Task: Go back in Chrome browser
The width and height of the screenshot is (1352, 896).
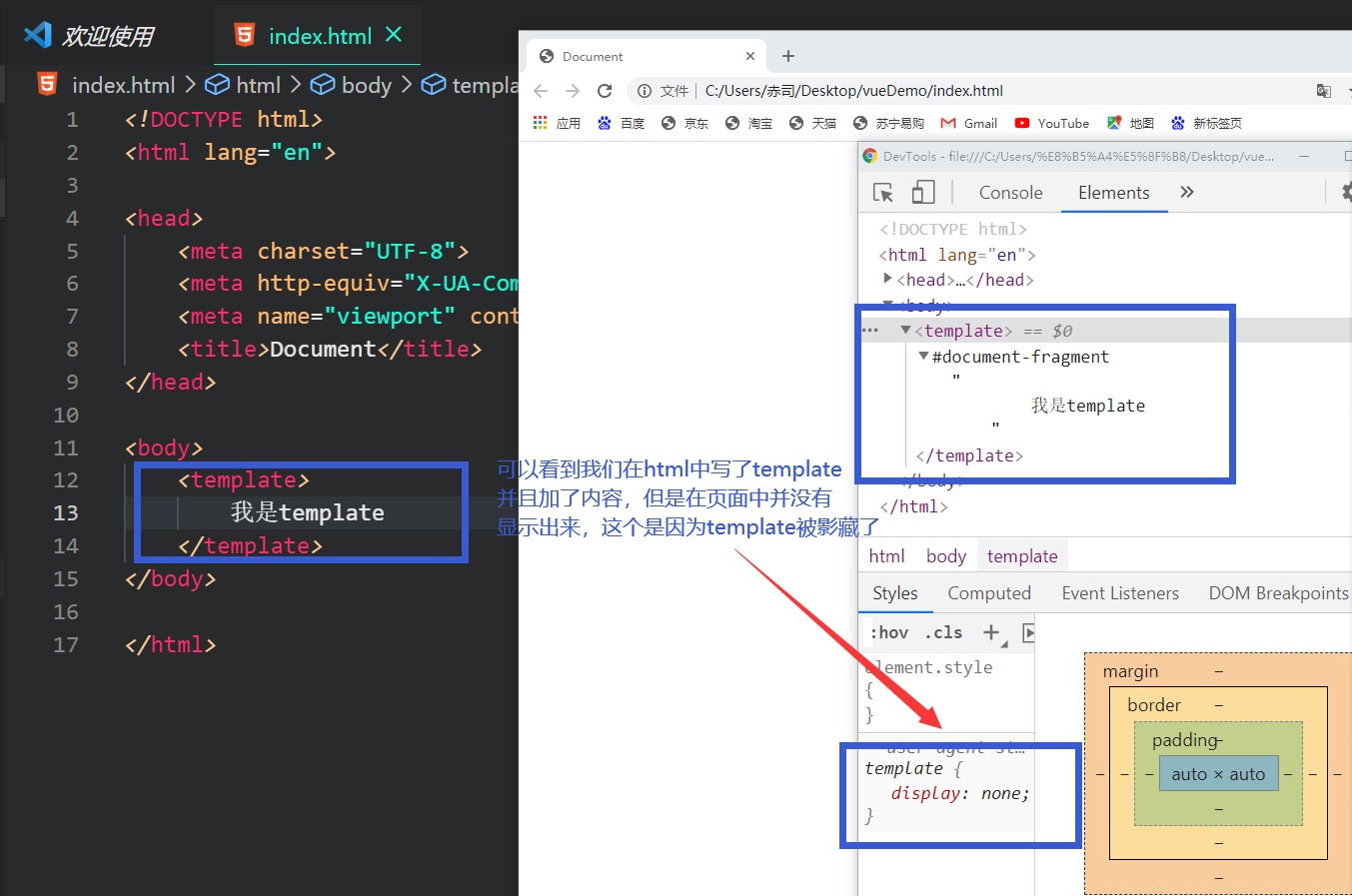Action: pos(541,91)
